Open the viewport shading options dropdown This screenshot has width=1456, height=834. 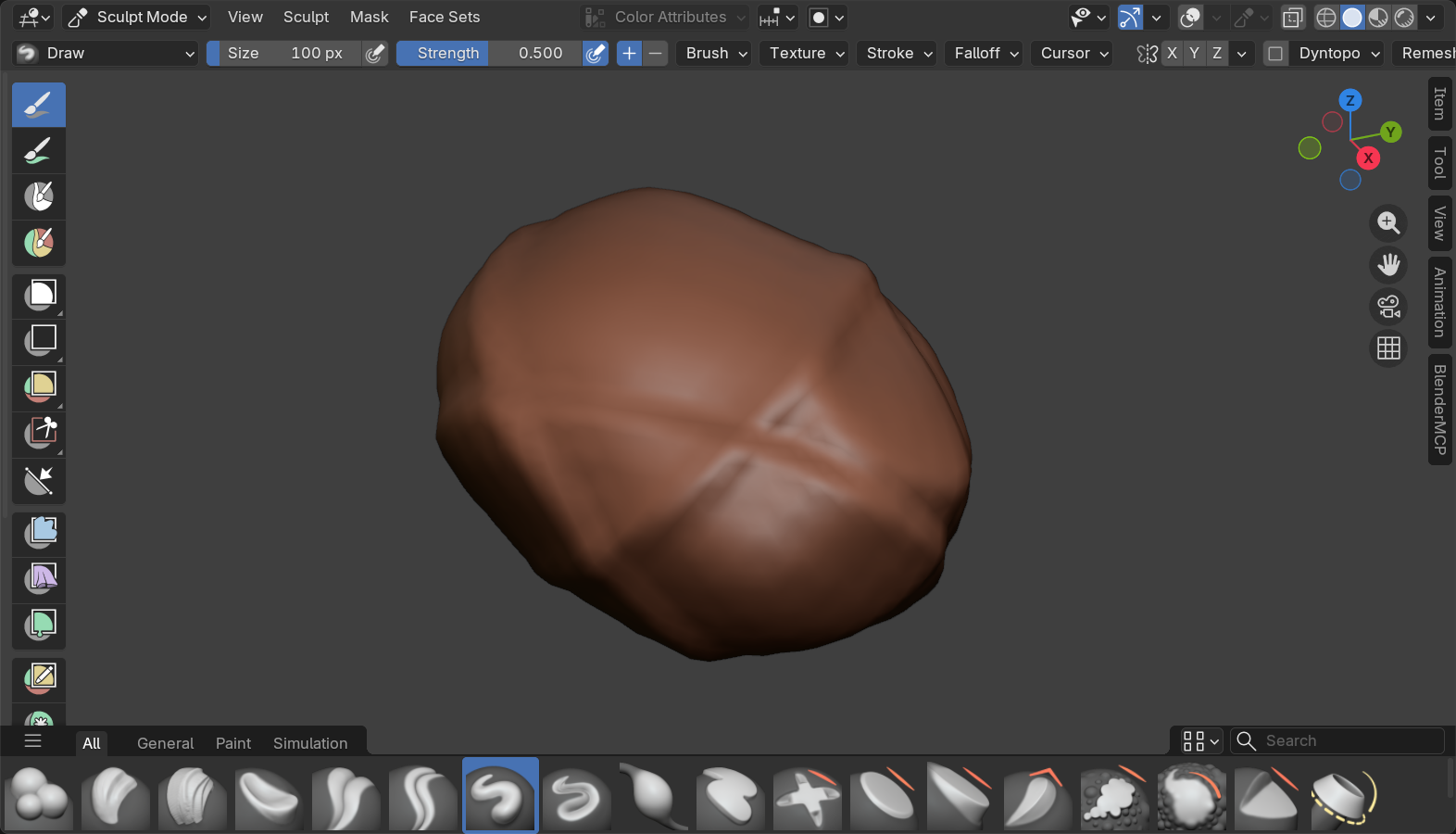click(1431, 18)
